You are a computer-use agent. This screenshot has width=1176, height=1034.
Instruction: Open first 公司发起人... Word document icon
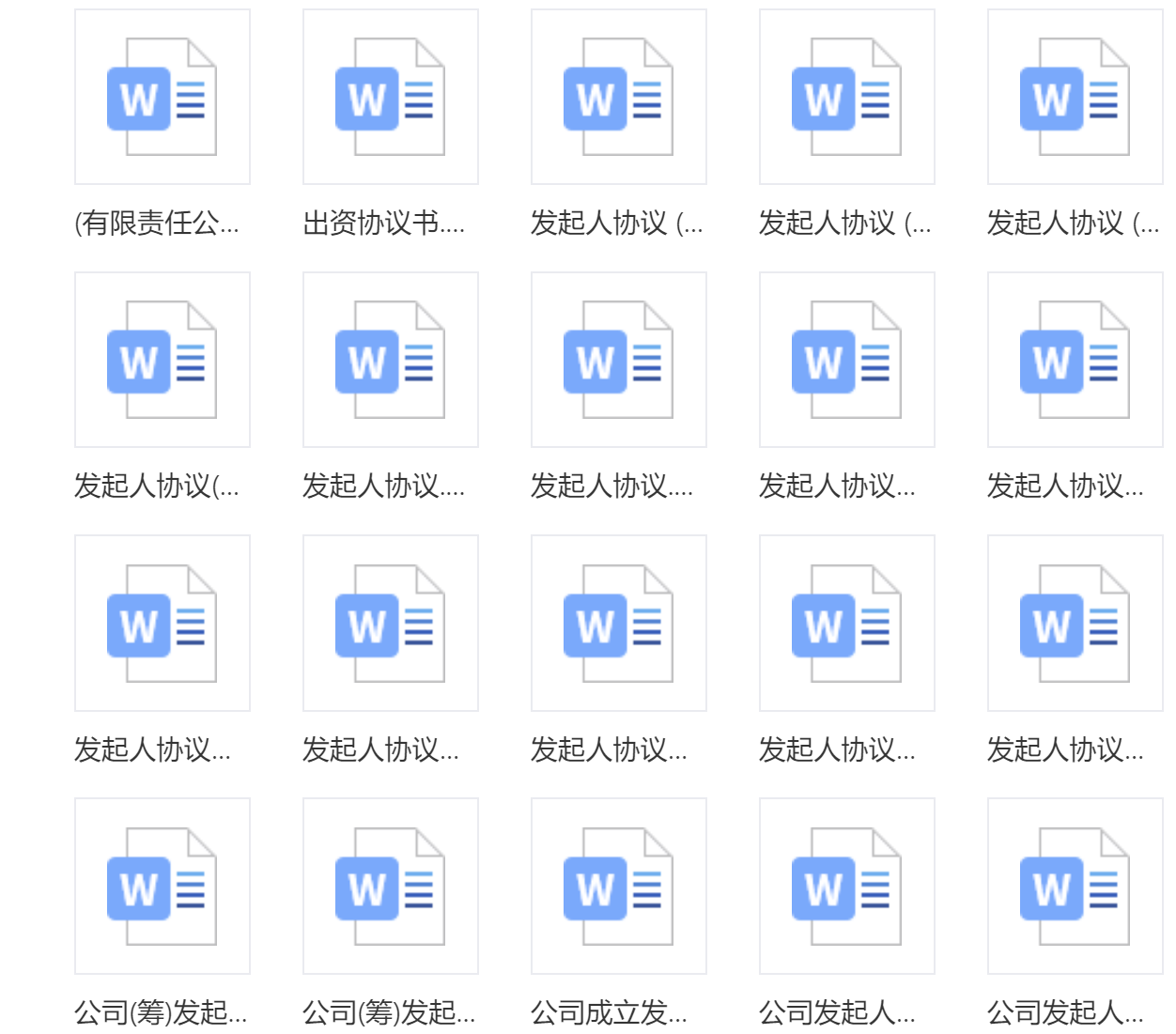(x=846, y=886)
